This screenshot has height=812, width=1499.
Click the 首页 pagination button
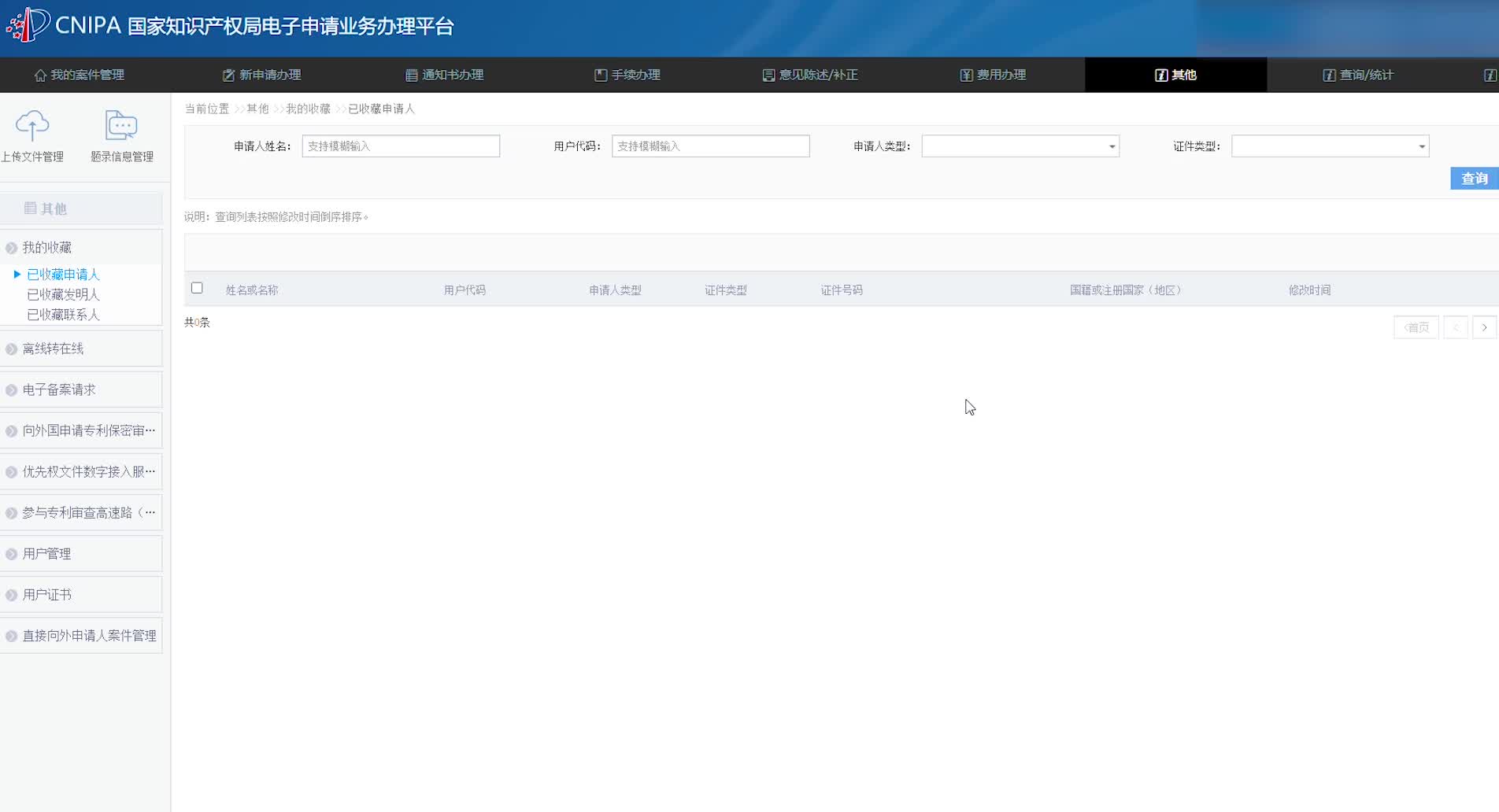pyautogui.click(x=1416, y=327)
